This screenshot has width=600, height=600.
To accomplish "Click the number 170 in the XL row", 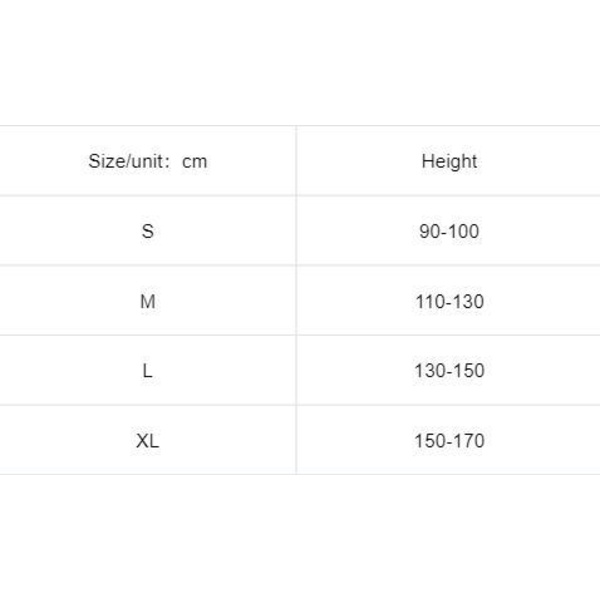I will 469,441.
